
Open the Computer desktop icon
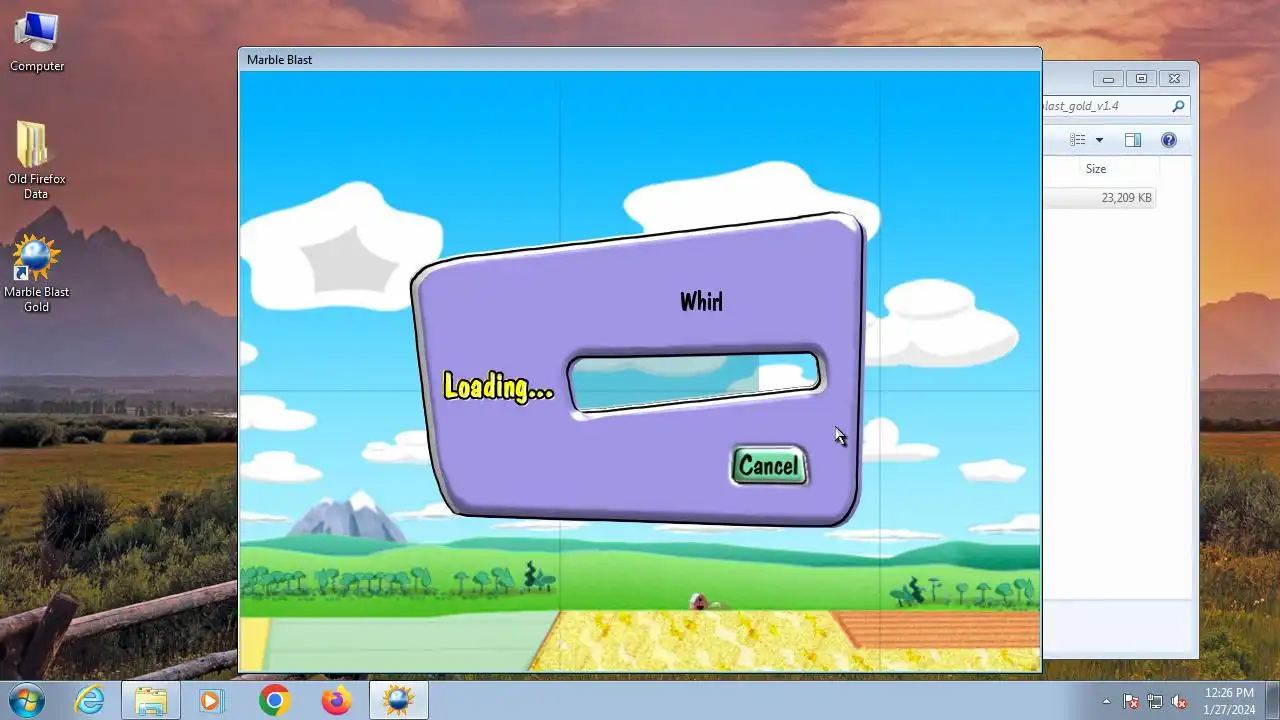(x=37, y=42)
